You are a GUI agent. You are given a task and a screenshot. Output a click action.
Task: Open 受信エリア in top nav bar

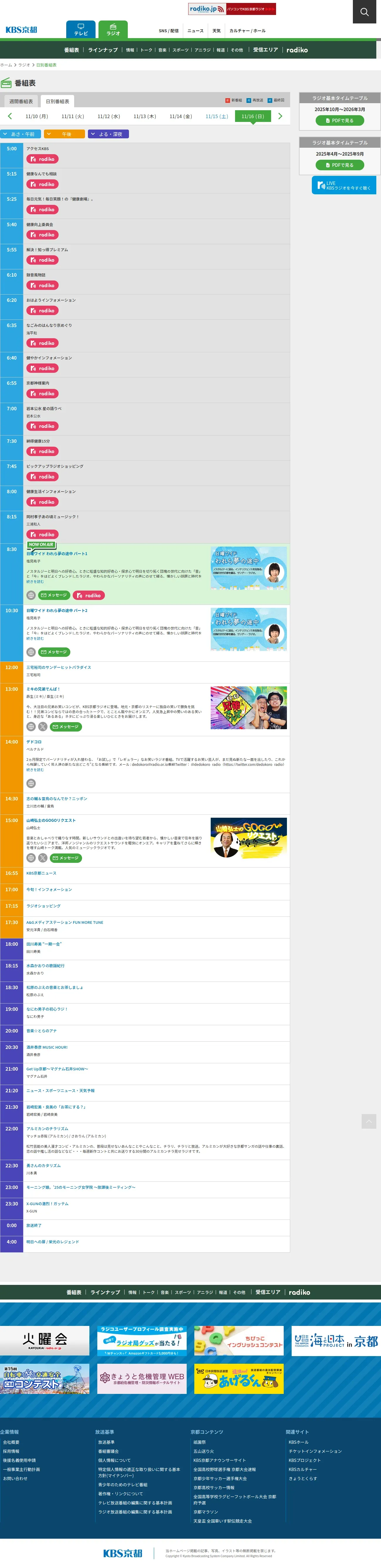tap(265, 50)
